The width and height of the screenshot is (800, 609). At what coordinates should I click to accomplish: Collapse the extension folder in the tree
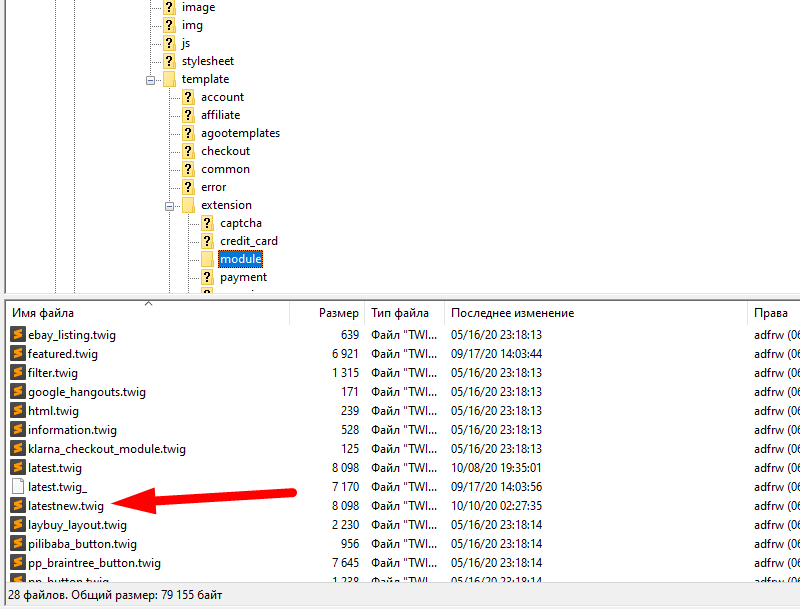[170, 206]
